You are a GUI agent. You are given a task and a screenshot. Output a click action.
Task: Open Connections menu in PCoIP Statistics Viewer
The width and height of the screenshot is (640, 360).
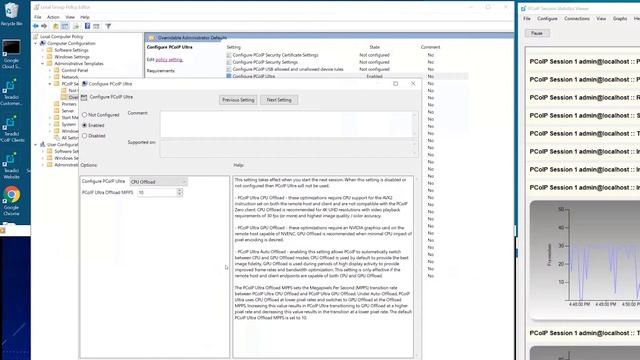(x=577, y=19)
